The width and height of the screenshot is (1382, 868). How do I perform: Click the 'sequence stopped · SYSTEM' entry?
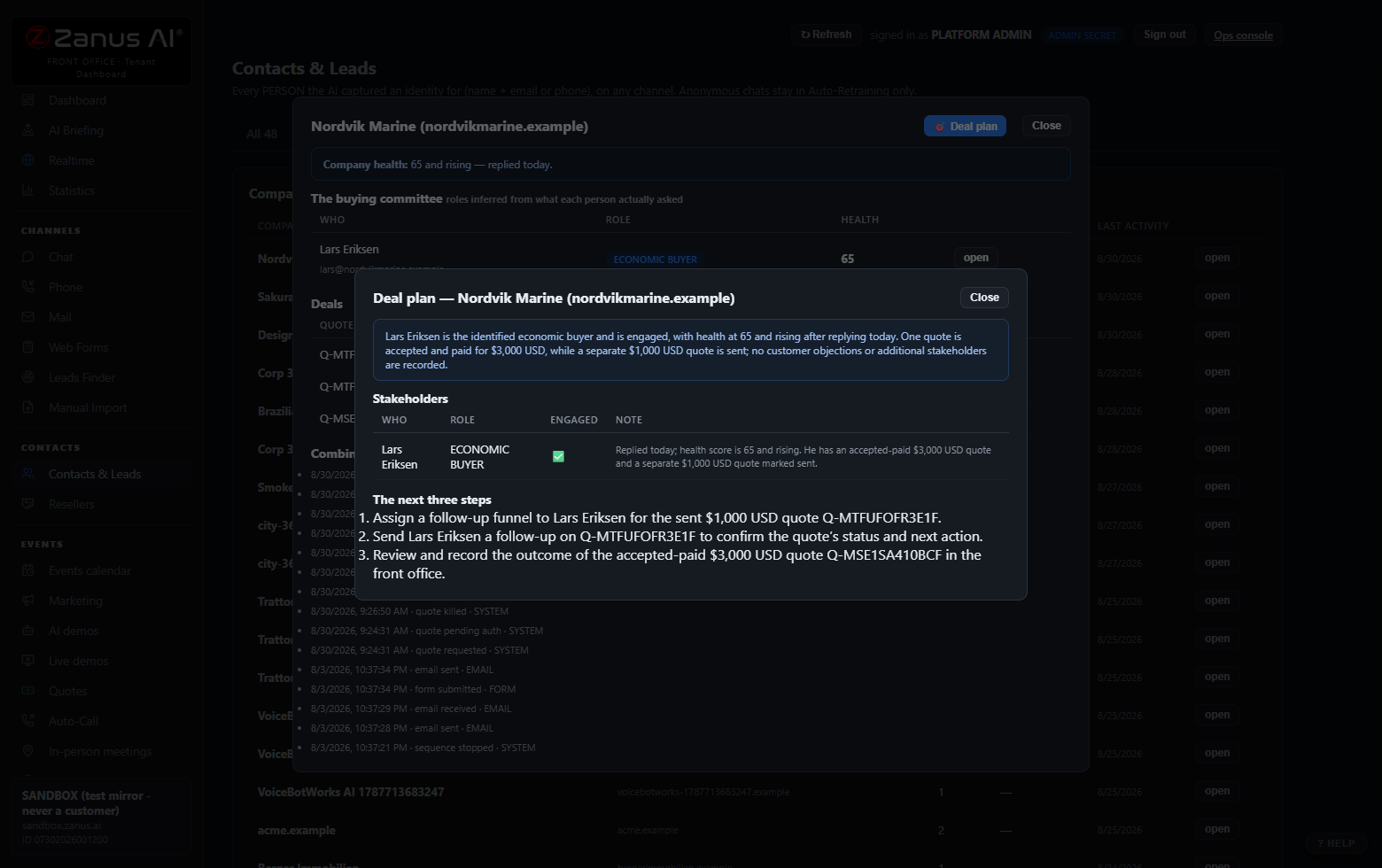(x=423, y=748)
